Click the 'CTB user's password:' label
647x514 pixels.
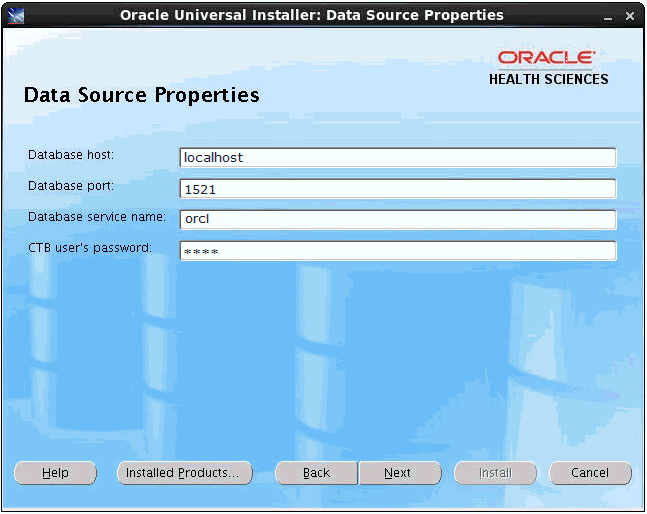pyautogui.click(x=90, y=248)
